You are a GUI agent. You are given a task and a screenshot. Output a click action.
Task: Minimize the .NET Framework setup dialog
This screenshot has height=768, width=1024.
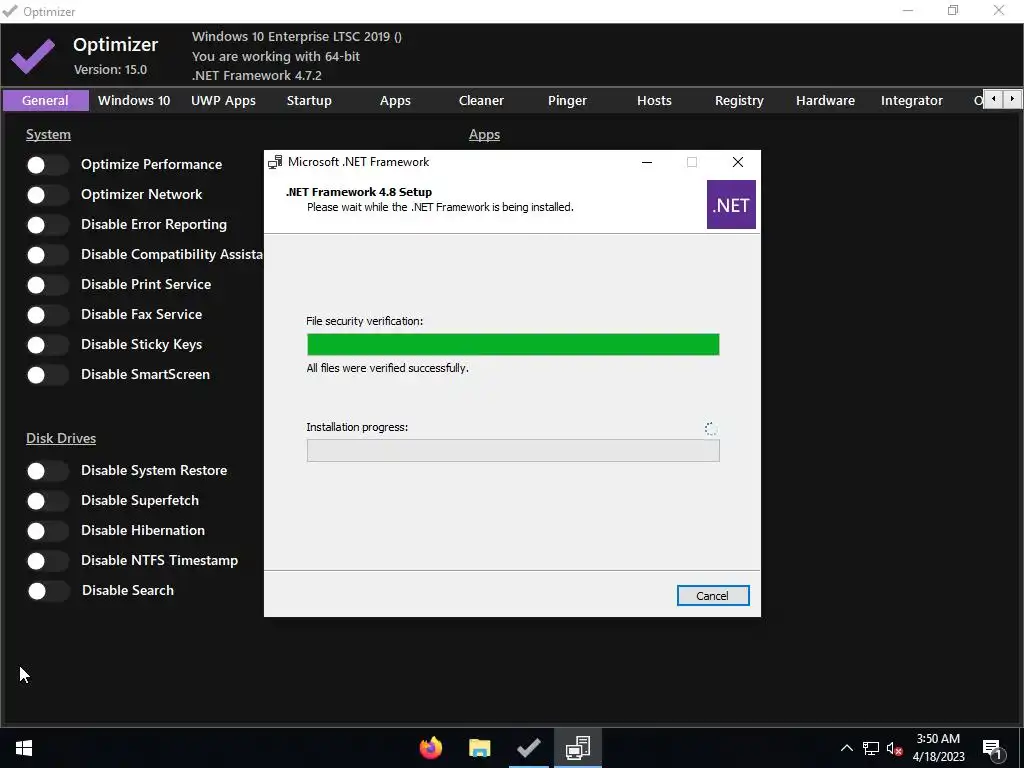pyautogui.click(x=647, y=162)
